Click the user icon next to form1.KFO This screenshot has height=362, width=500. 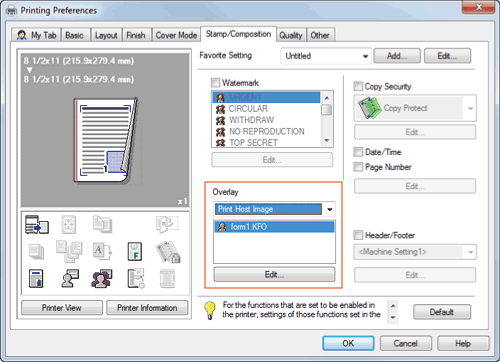pyautogui.click(x=222, y=227)
